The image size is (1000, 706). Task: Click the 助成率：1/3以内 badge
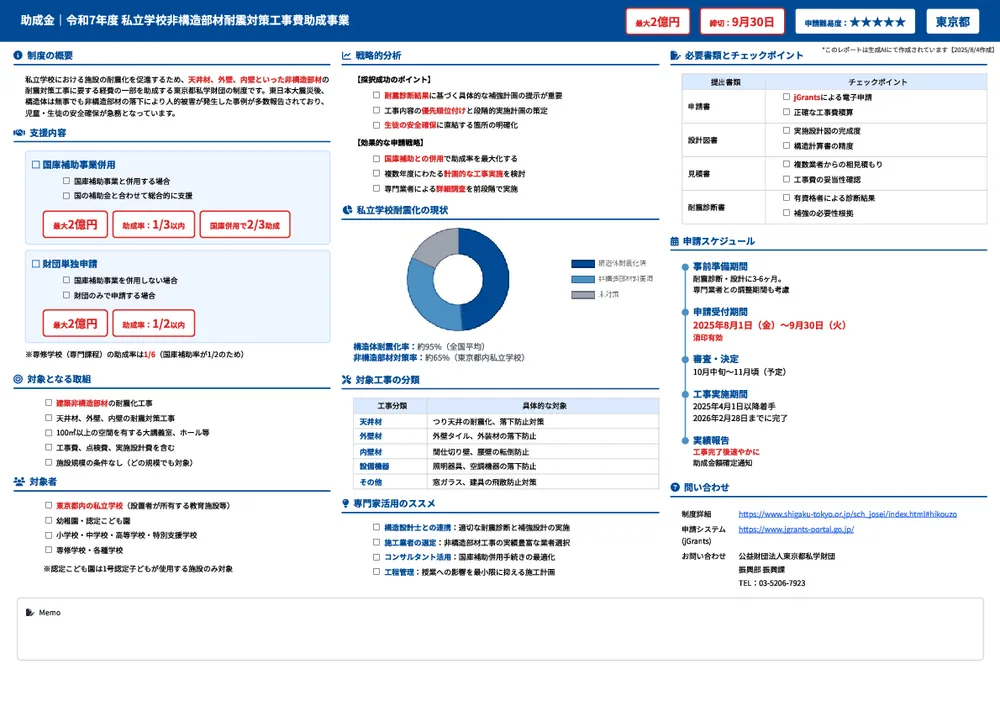coord(154,224)
